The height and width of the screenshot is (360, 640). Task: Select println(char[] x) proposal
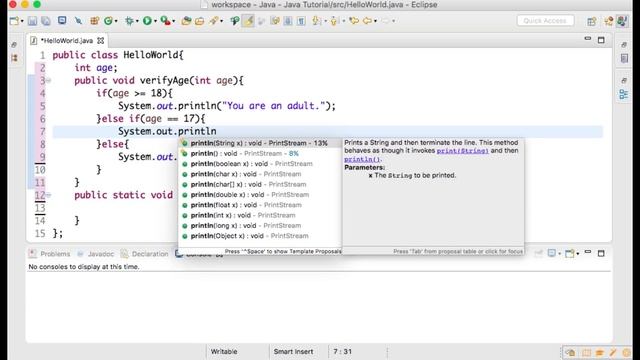(x=260, y=184)
